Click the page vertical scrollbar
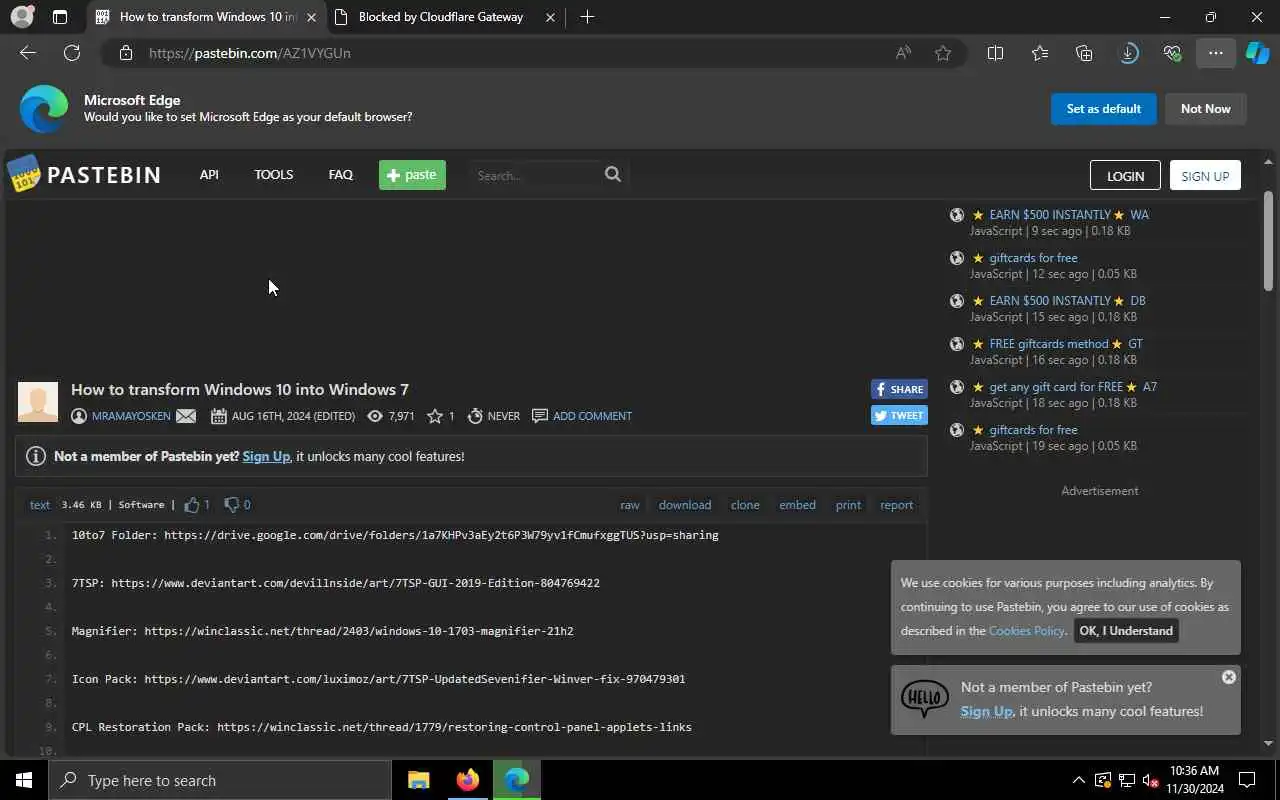Viewport: 1280px width, 800px height. pos(1269,240)
